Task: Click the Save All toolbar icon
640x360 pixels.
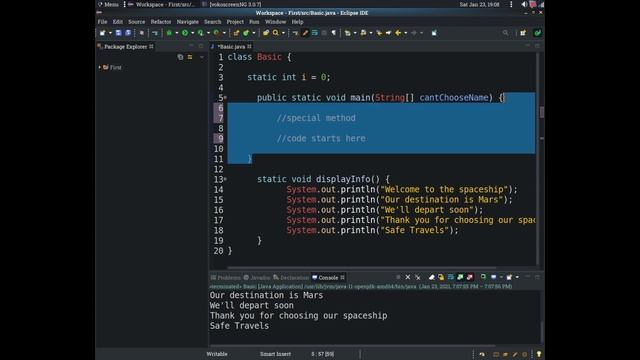Action: point(128,33)
